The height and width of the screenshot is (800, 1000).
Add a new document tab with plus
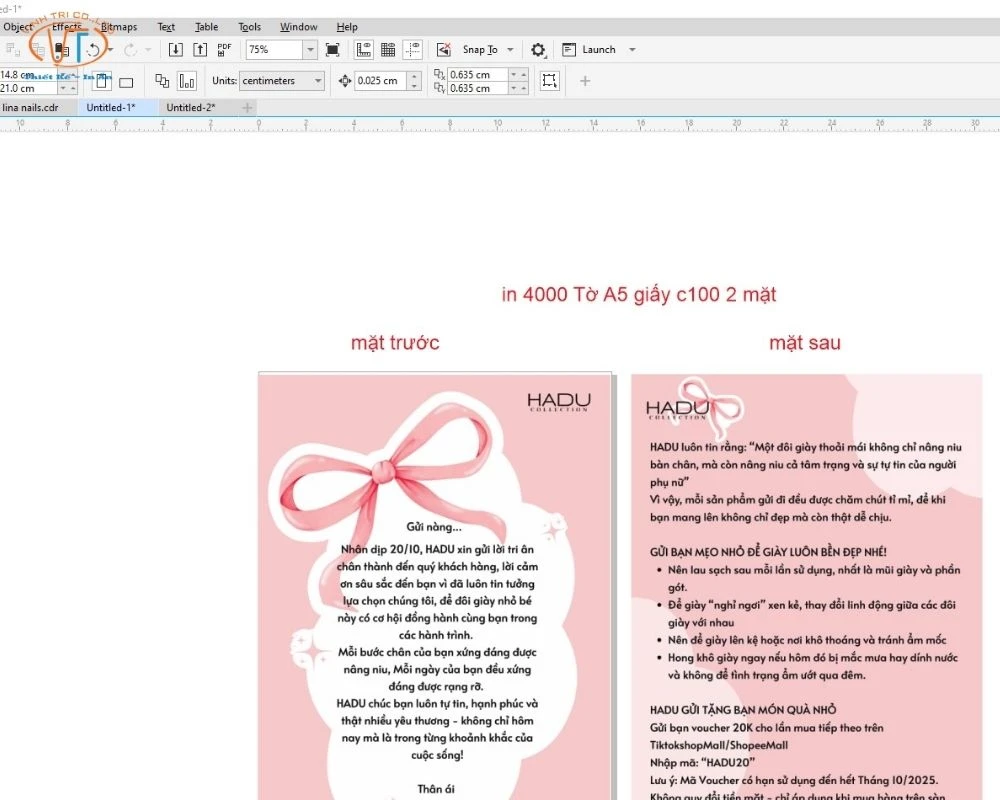pos(247,107)
